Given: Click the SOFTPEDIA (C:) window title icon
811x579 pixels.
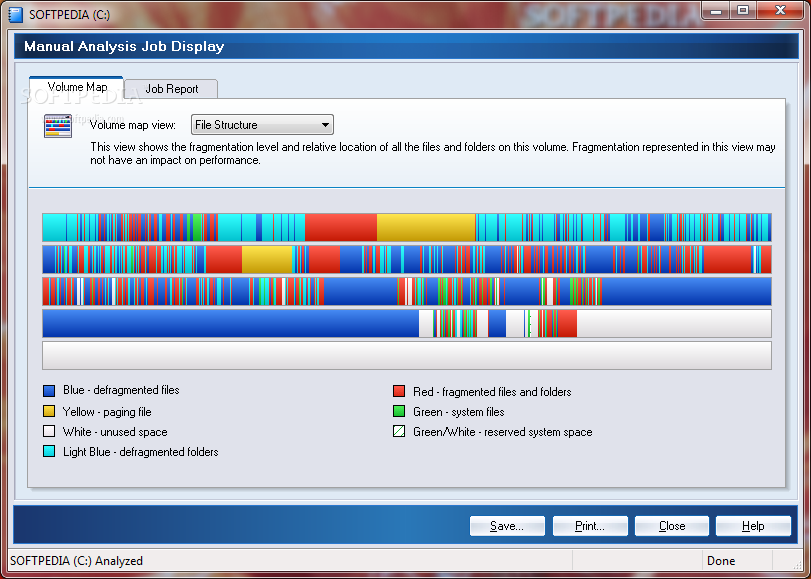Looking at the screenshot, I should tap(16, 14).
